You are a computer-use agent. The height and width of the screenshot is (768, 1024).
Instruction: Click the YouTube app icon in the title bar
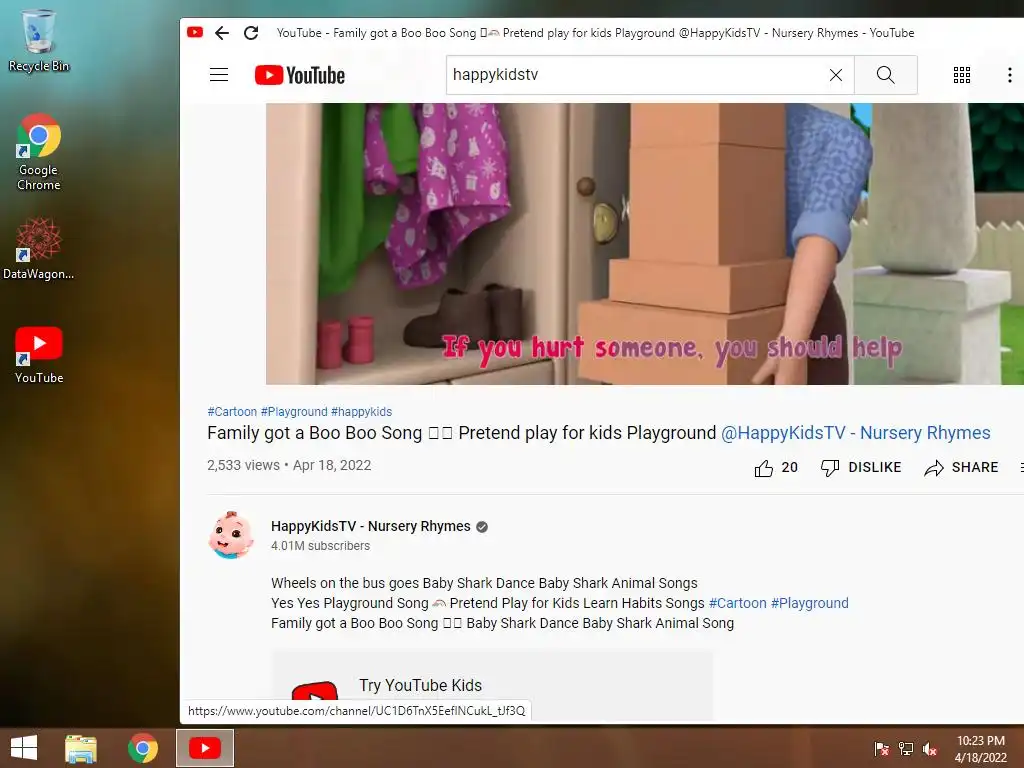point(195,32)
